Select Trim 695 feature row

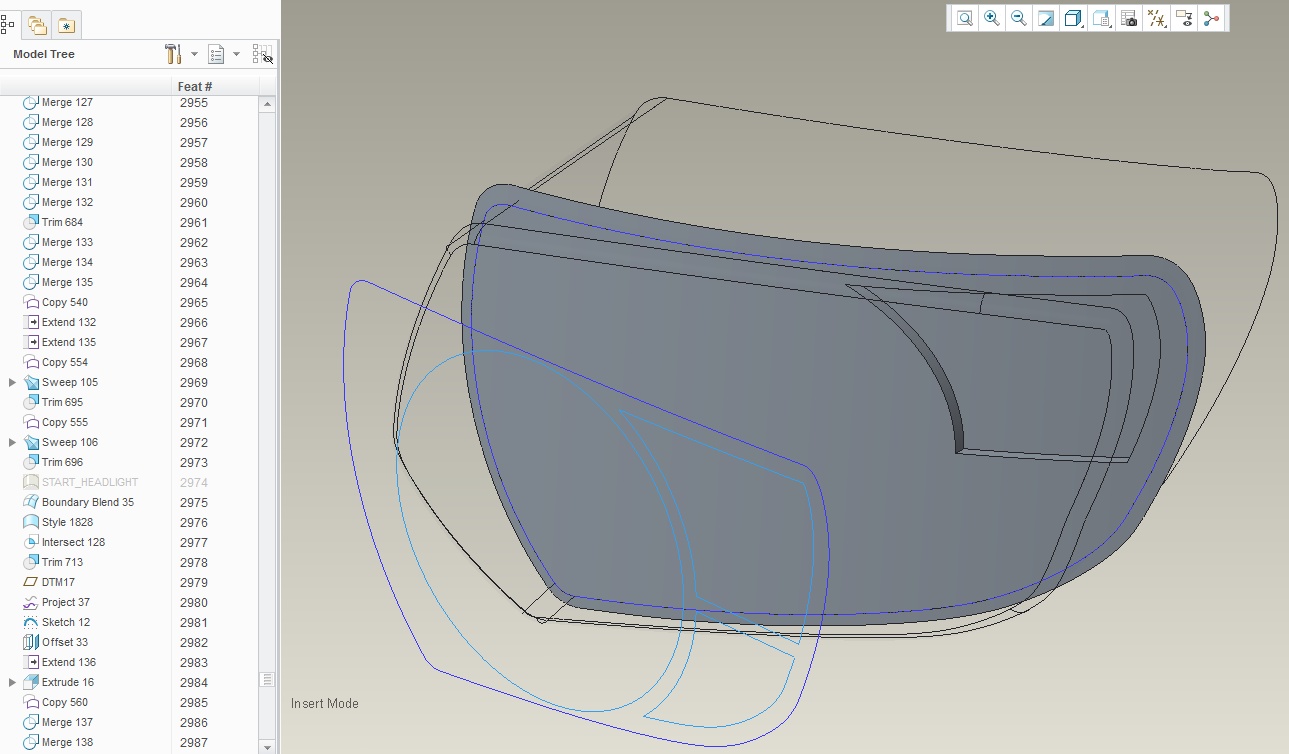62,402
